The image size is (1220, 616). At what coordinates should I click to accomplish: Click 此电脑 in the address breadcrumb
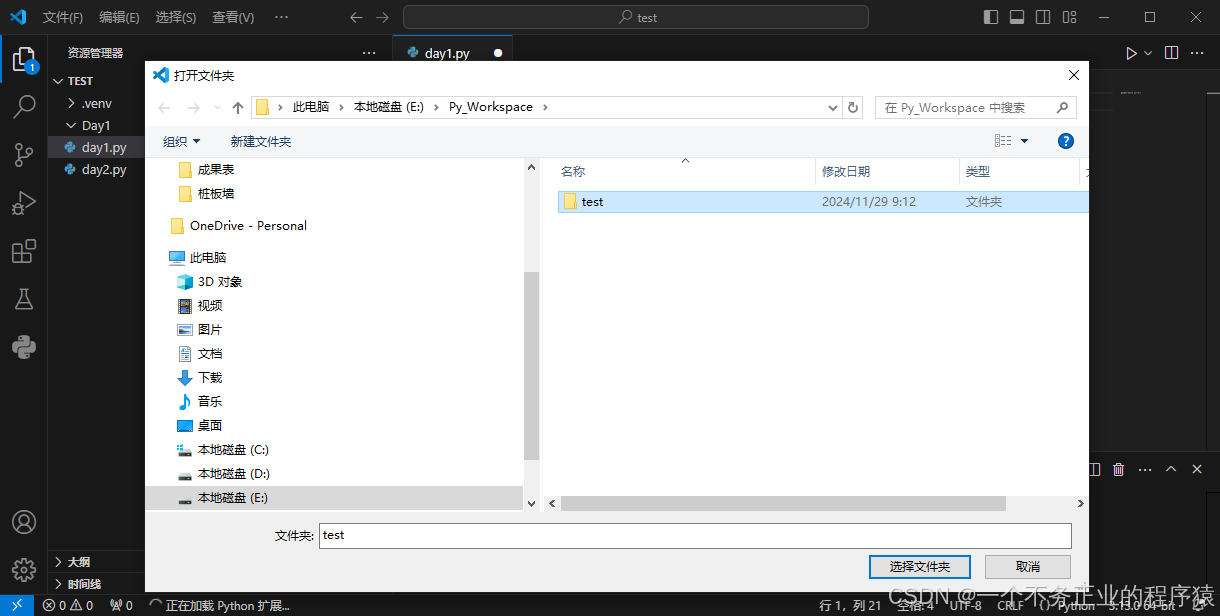[x=310, y=107]
